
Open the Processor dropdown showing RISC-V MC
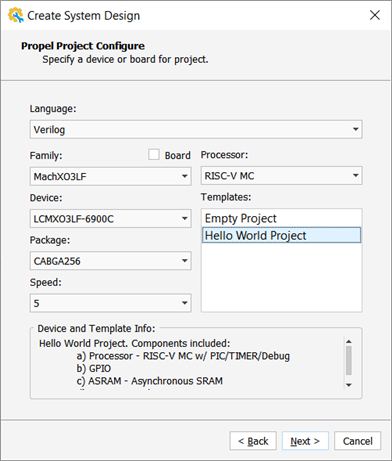(281, 176)
